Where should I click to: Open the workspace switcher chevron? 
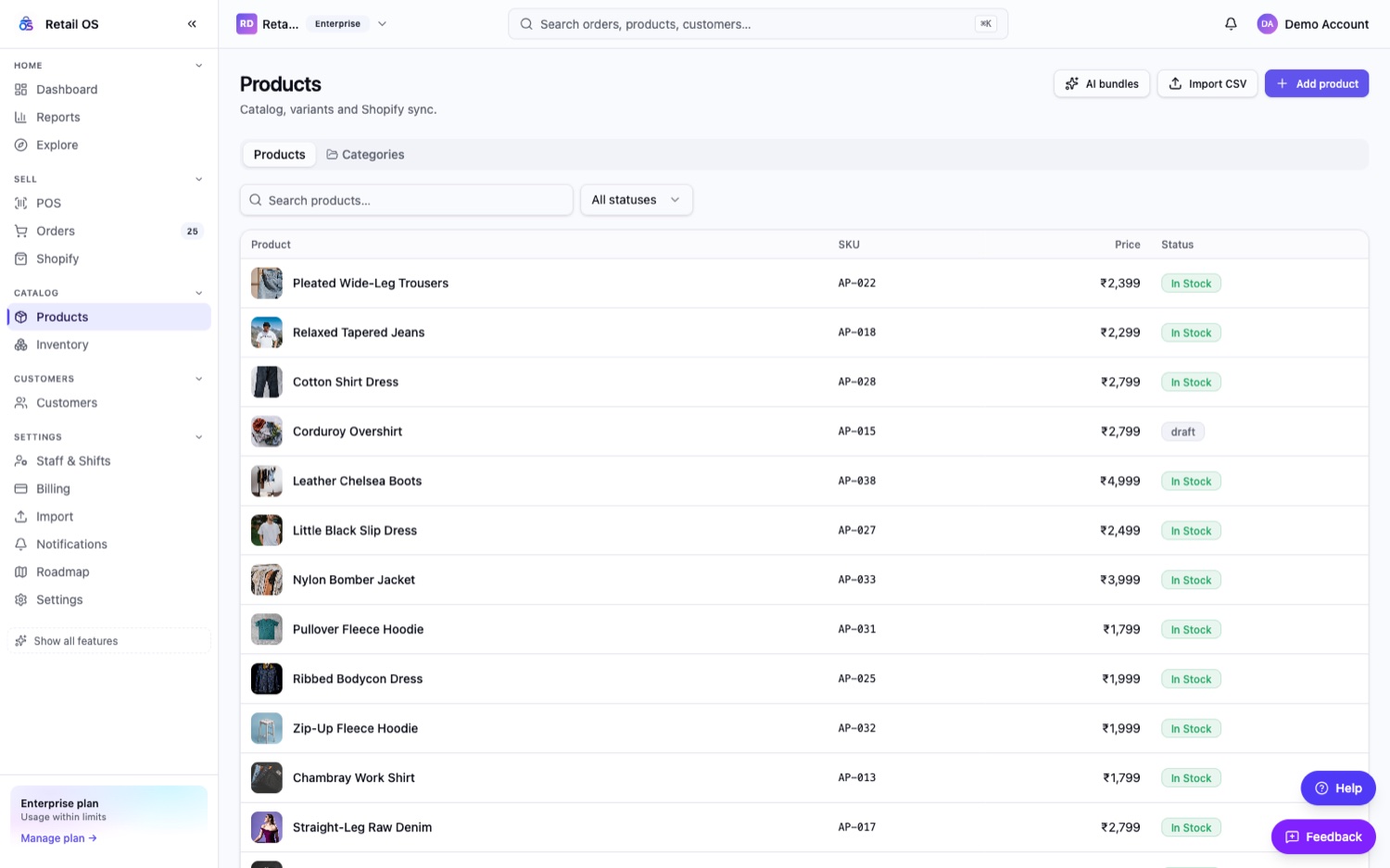(x=382, y=24)
